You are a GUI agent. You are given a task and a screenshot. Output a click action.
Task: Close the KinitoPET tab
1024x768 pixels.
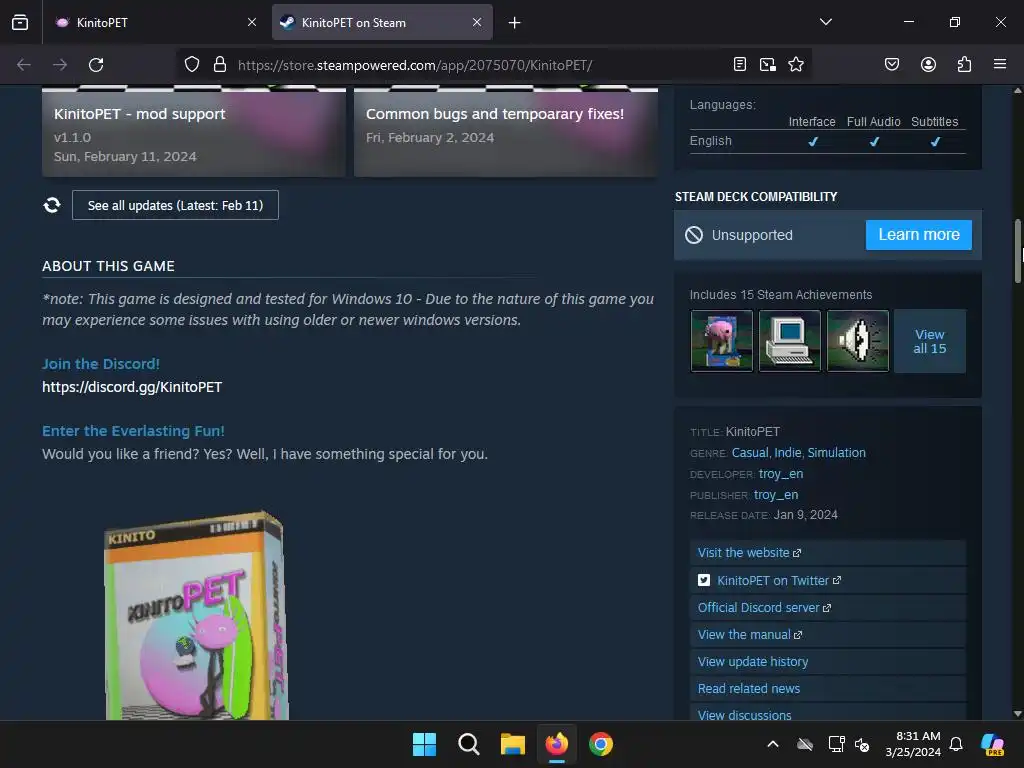251,23
